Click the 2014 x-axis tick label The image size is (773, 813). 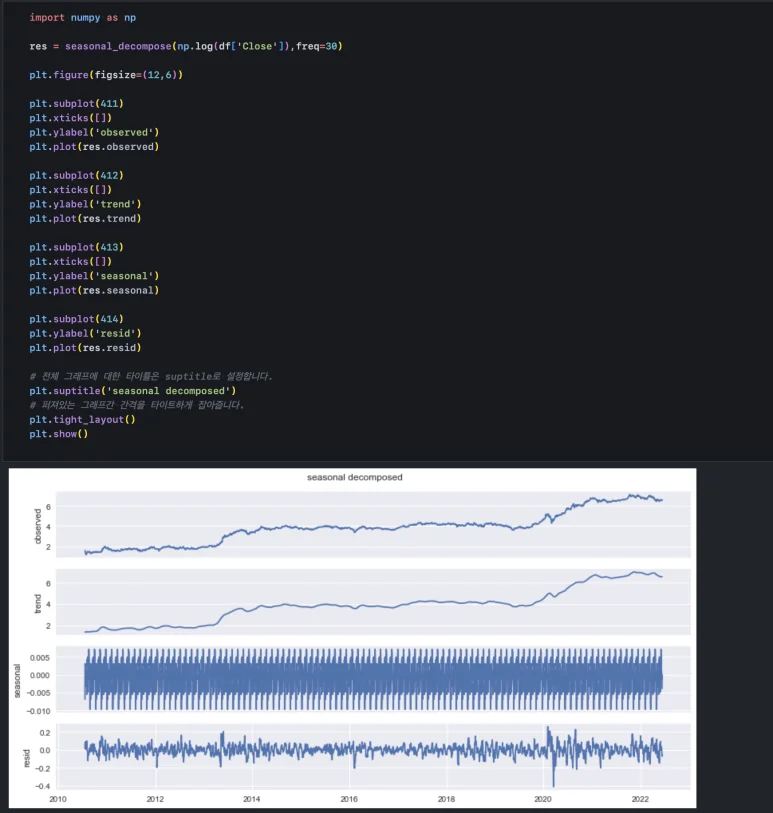coord(252,799)
